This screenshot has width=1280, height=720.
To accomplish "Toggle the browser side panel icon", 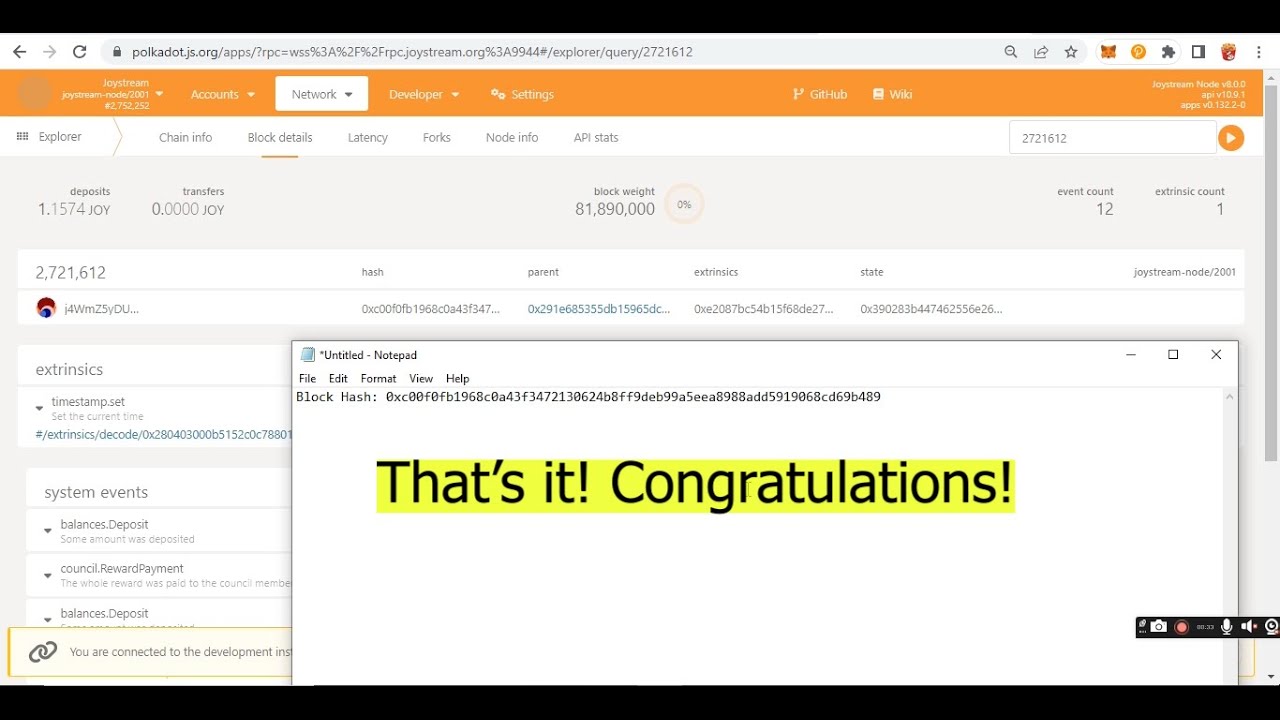I will (x=1198, y=52).
